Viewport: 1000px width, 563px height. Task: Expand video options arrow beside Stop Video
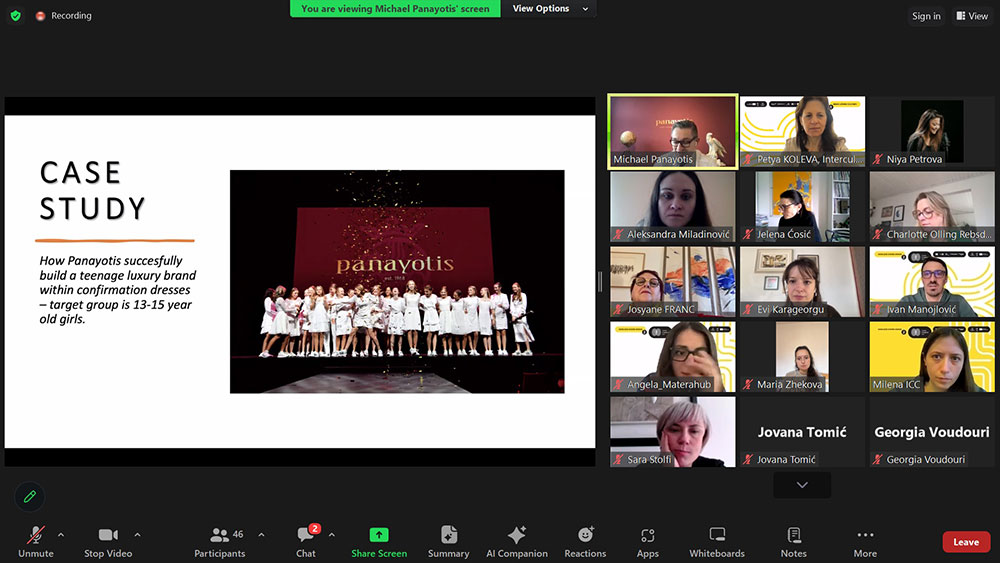coord(137,535)
